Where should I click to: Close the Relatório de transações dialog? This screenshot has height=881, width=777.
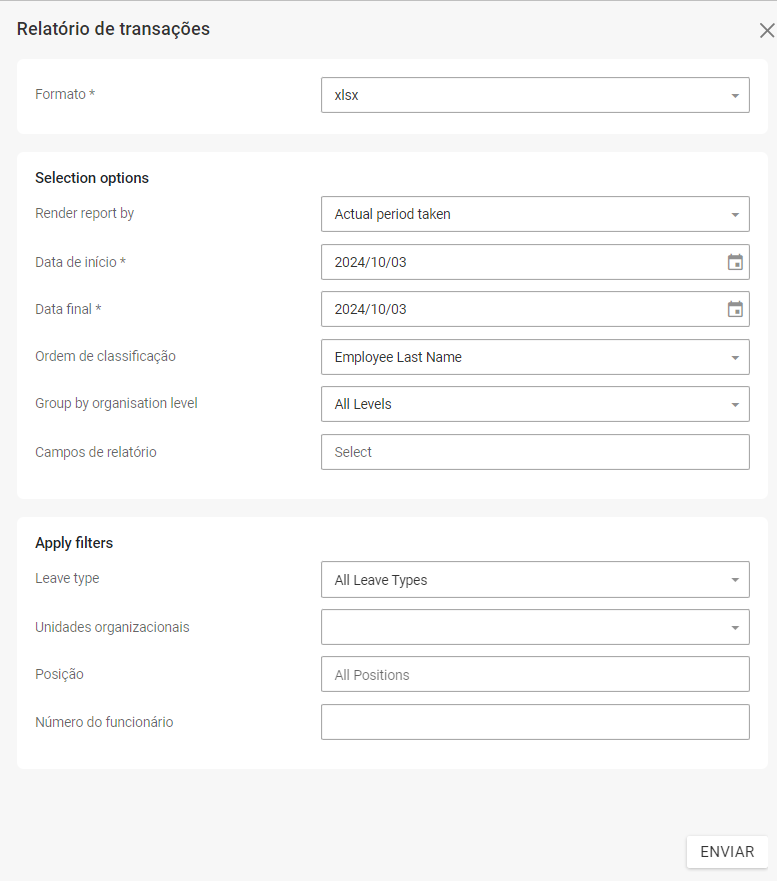[766, 30]
